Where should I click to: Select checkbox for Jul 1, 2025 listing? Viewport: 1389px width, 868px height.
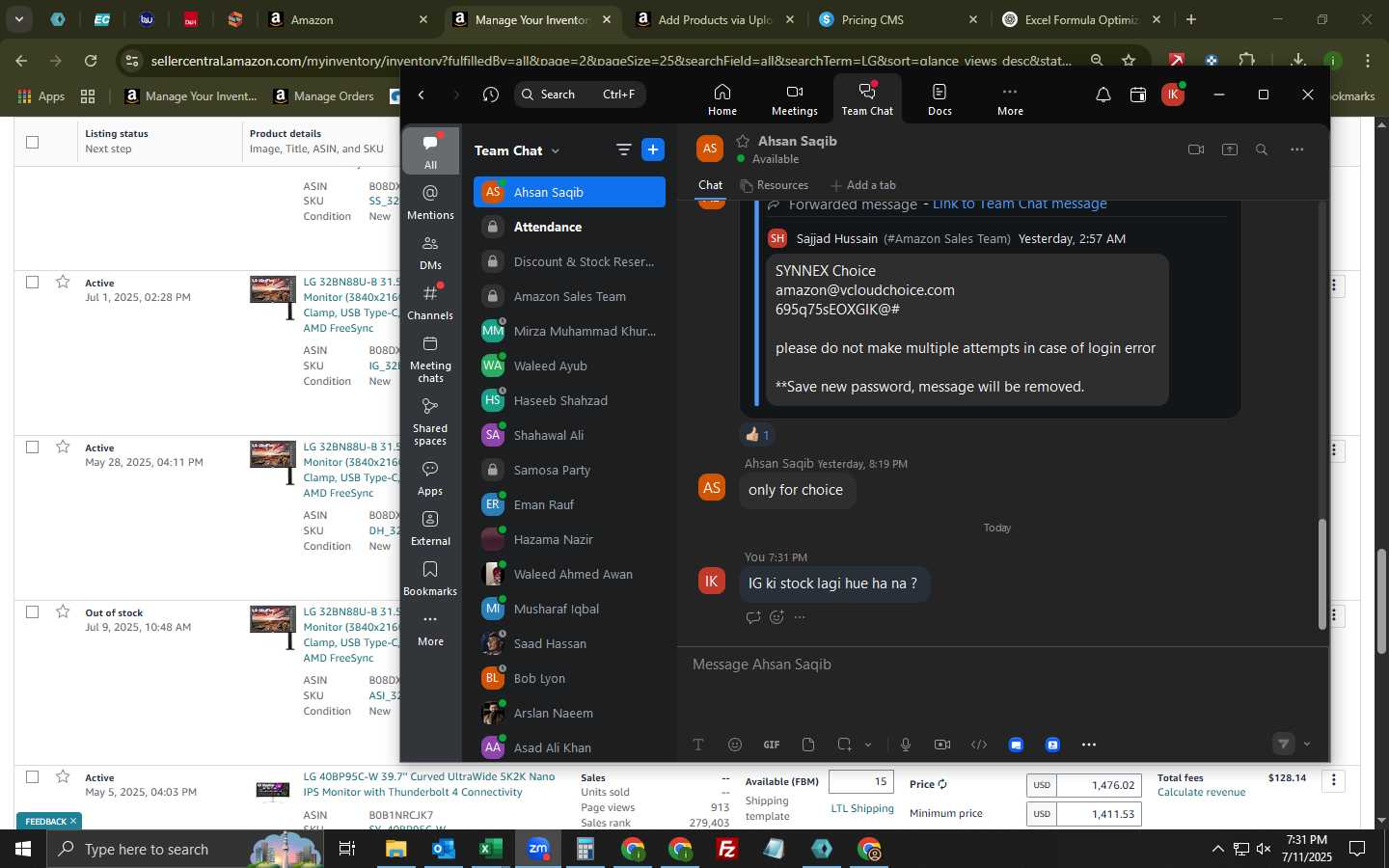point(32,282)
